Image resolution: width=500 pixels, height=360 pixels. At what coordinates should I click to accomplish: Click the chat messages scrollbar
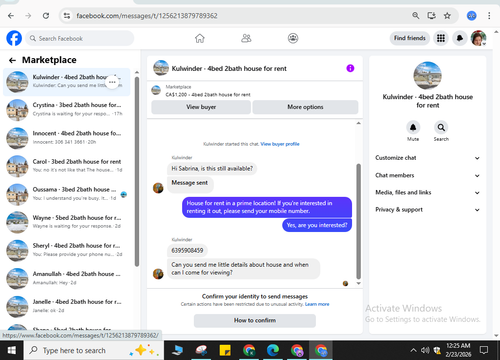pyautogui.click(x=359, y=221)
